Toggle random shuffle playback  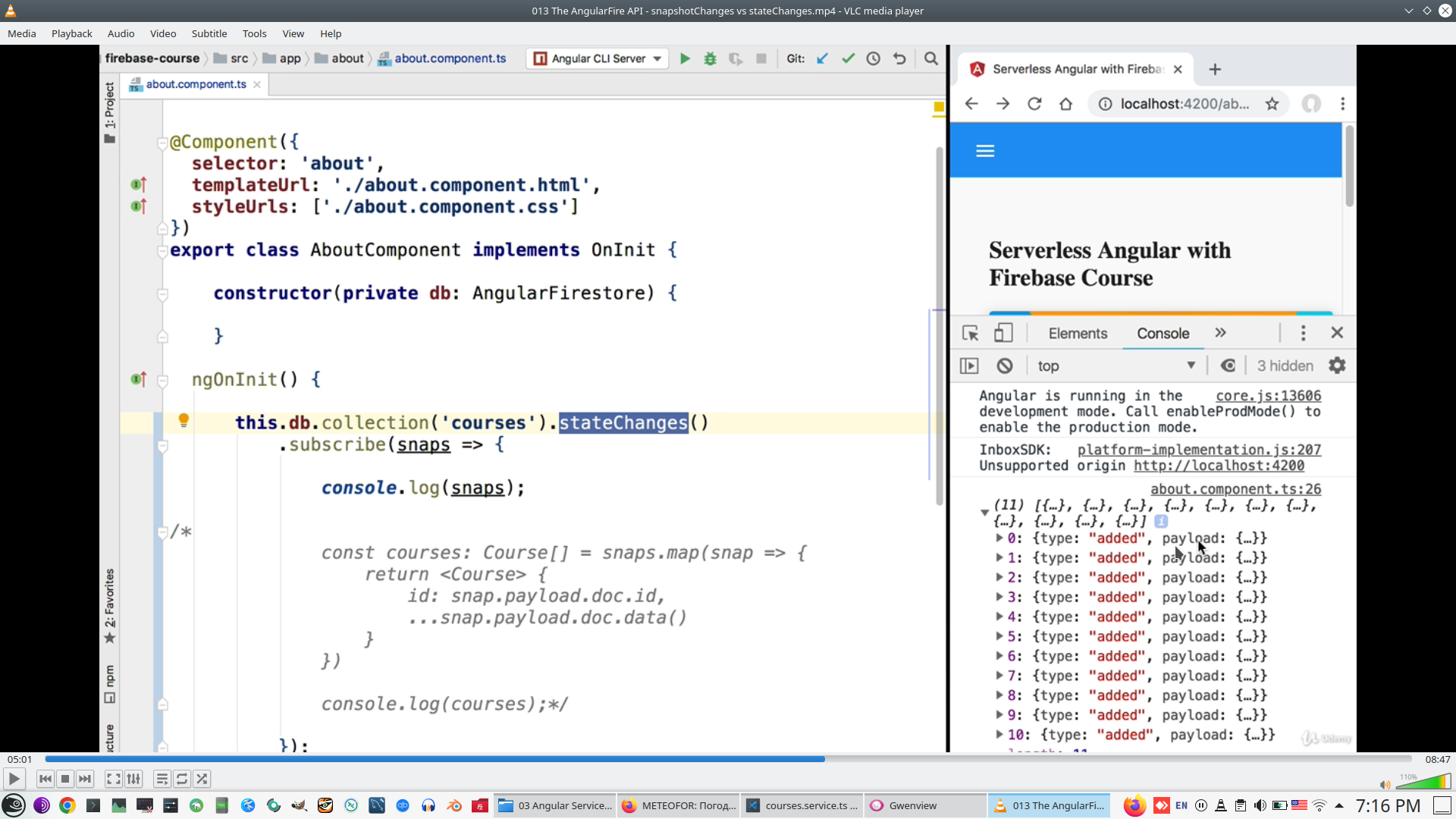click(202, 779)
